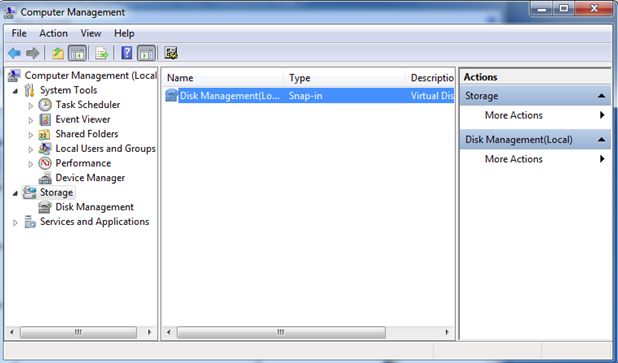Expand the Shared Folders node

(31, 135)
